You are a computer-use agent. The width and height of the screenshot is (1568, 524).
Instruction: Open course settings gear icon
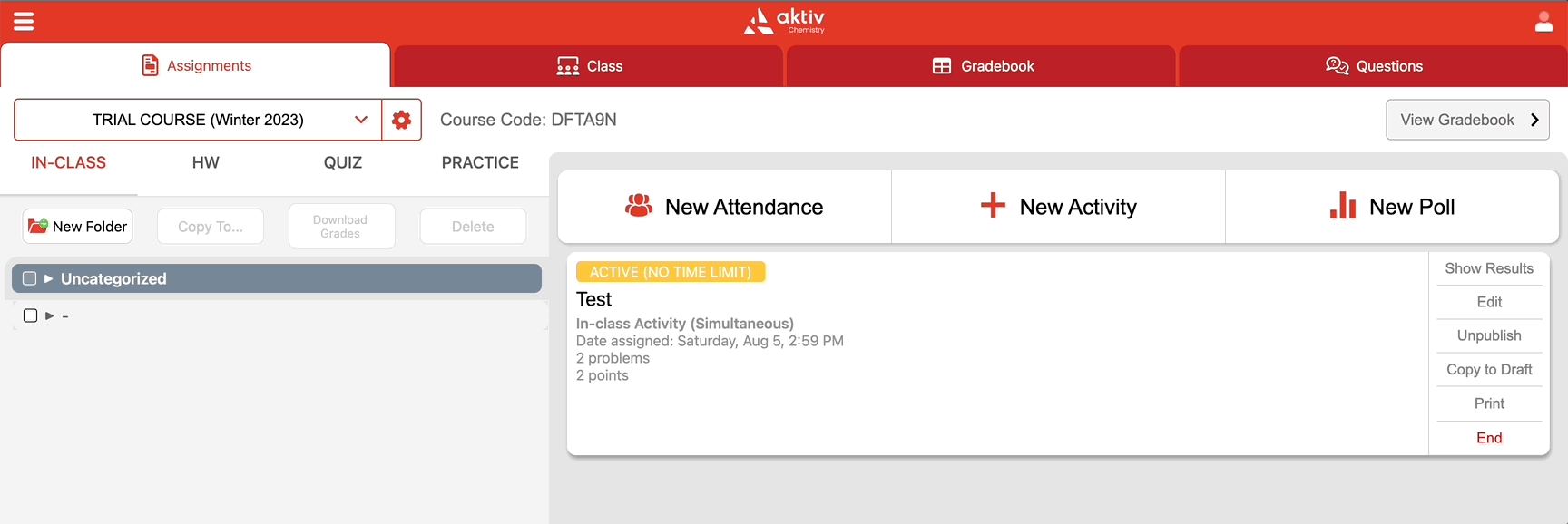(401, 120)
